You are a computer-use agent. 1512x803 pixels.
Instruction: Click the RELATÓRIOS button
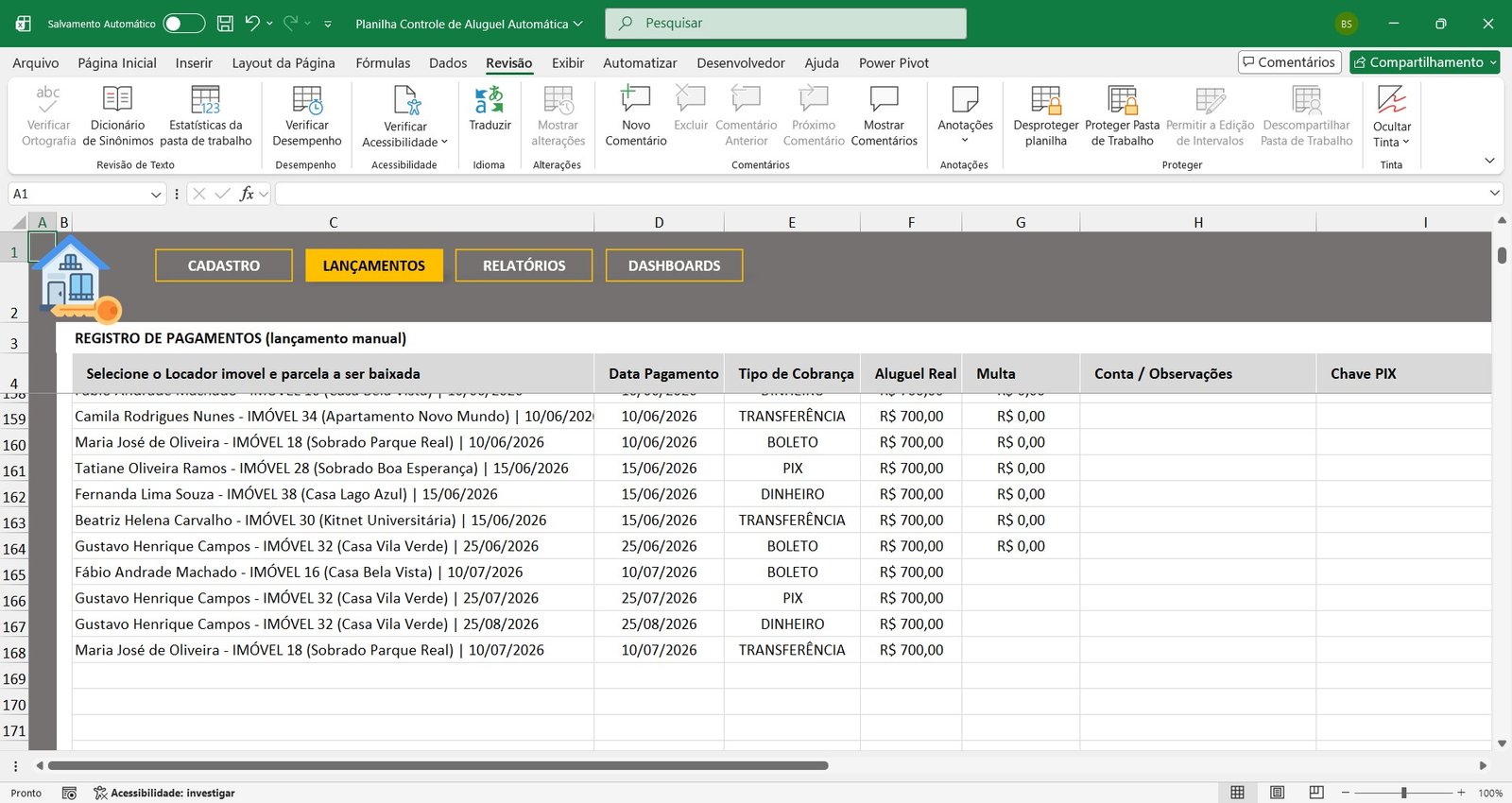coord(524,265)
